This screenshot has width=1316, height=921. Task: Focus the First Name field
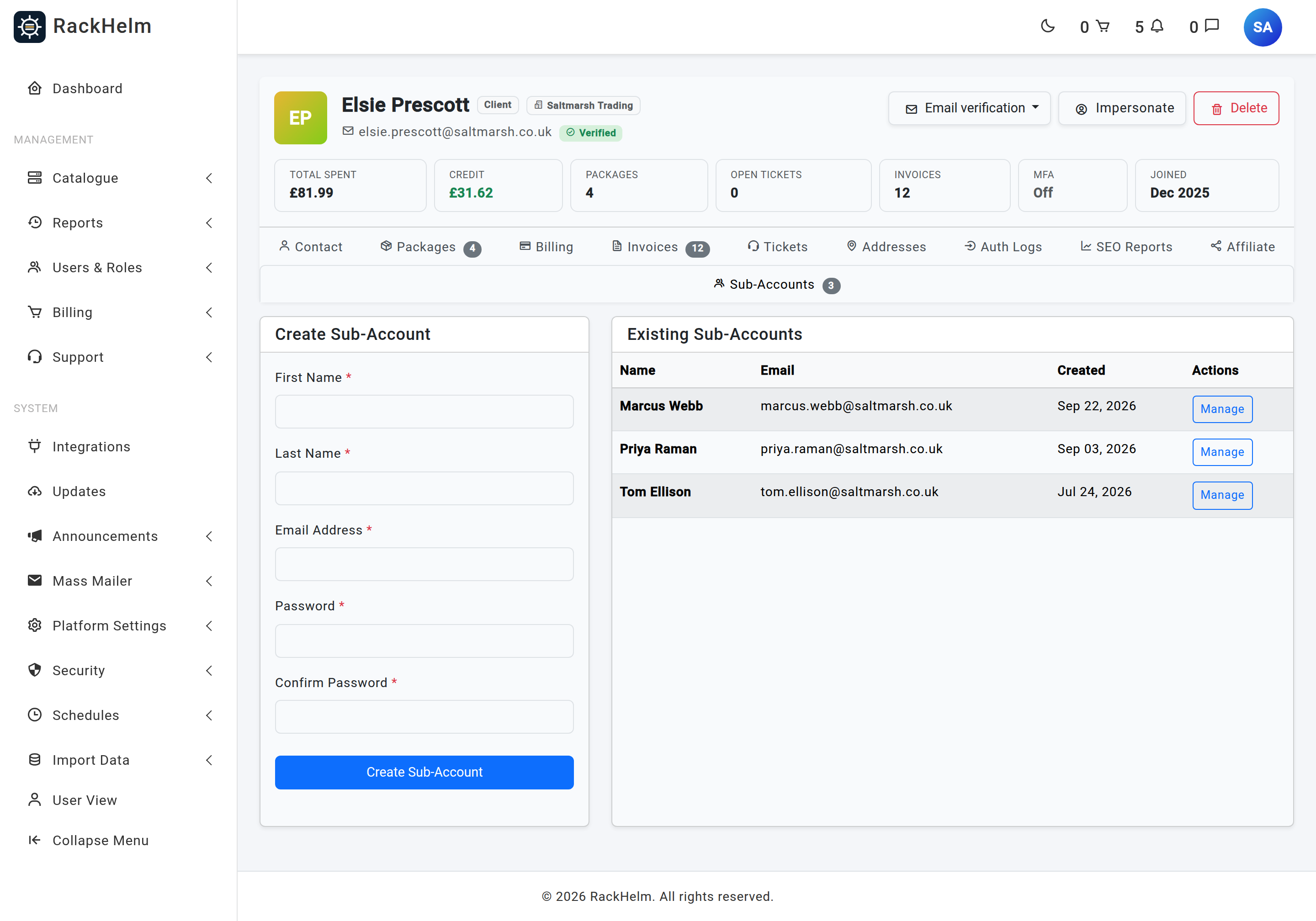(x=424, y=411)
